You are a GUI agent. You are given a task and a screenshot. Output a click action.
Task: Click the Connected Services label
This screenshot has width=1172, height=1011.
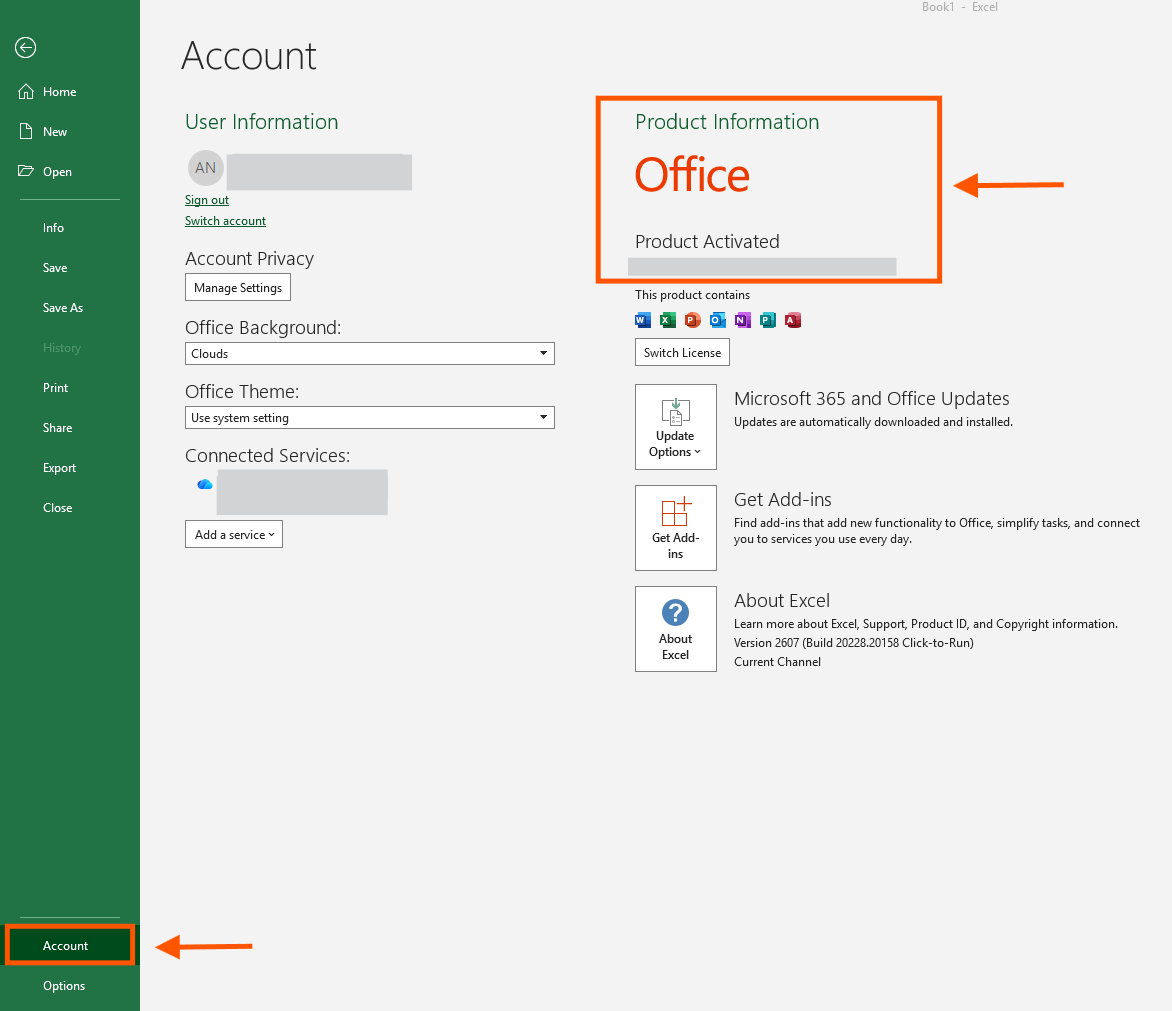tap(268, 456)
